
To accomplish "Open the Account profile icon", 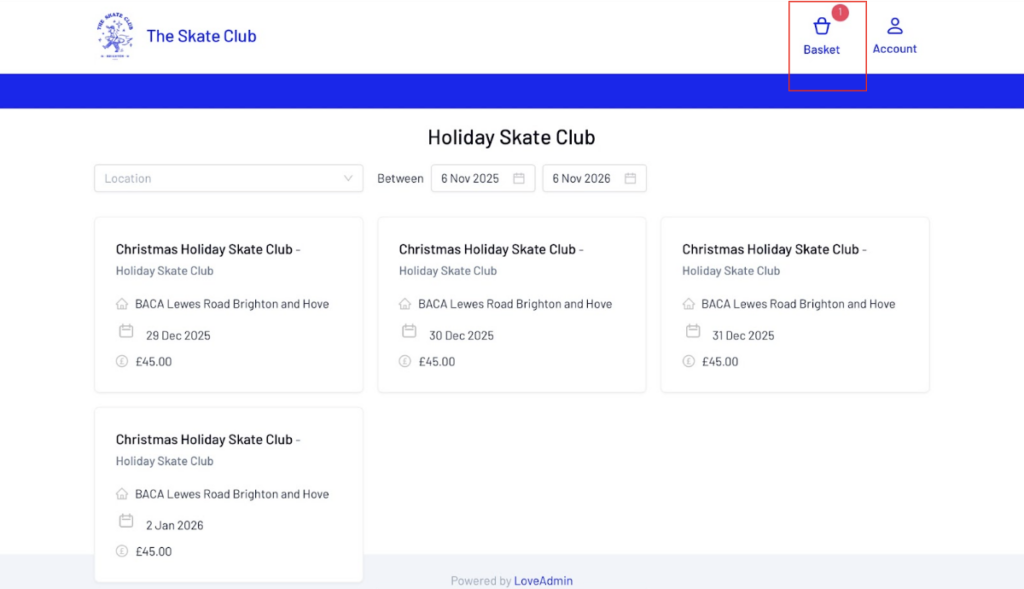I will [x=895, y=26].
